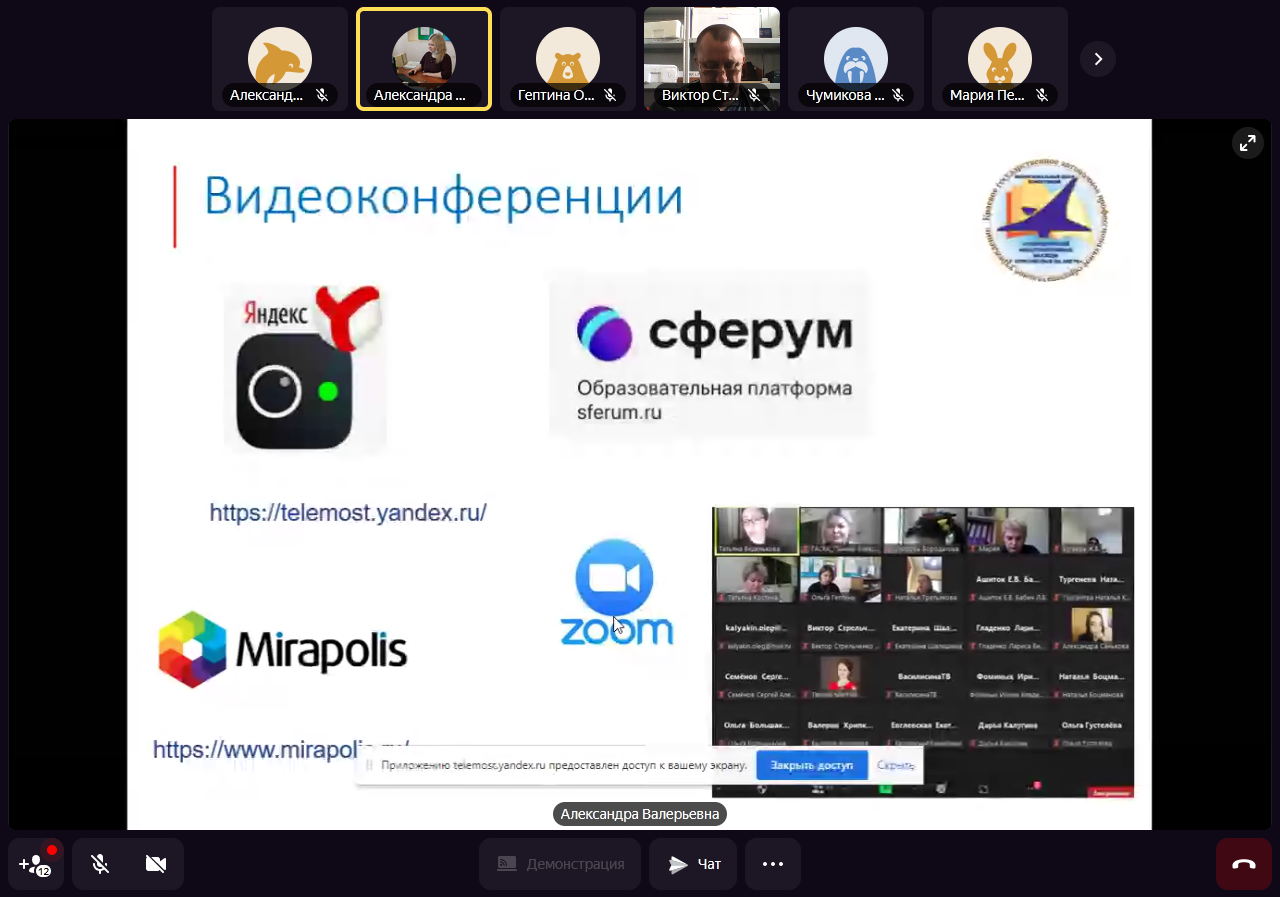Image resolution: width=1280 pixels, height=897 pixels.
Task: Click muted mic icon on dolphin avatar tile
Action: 322,95
